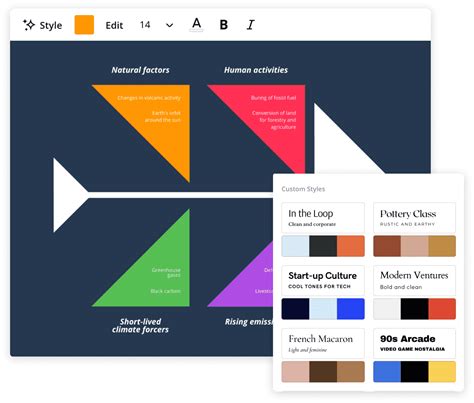Pick 90s Arcade blue swatch
Viewport: 474px width, 403px height.
coord(387,371)
